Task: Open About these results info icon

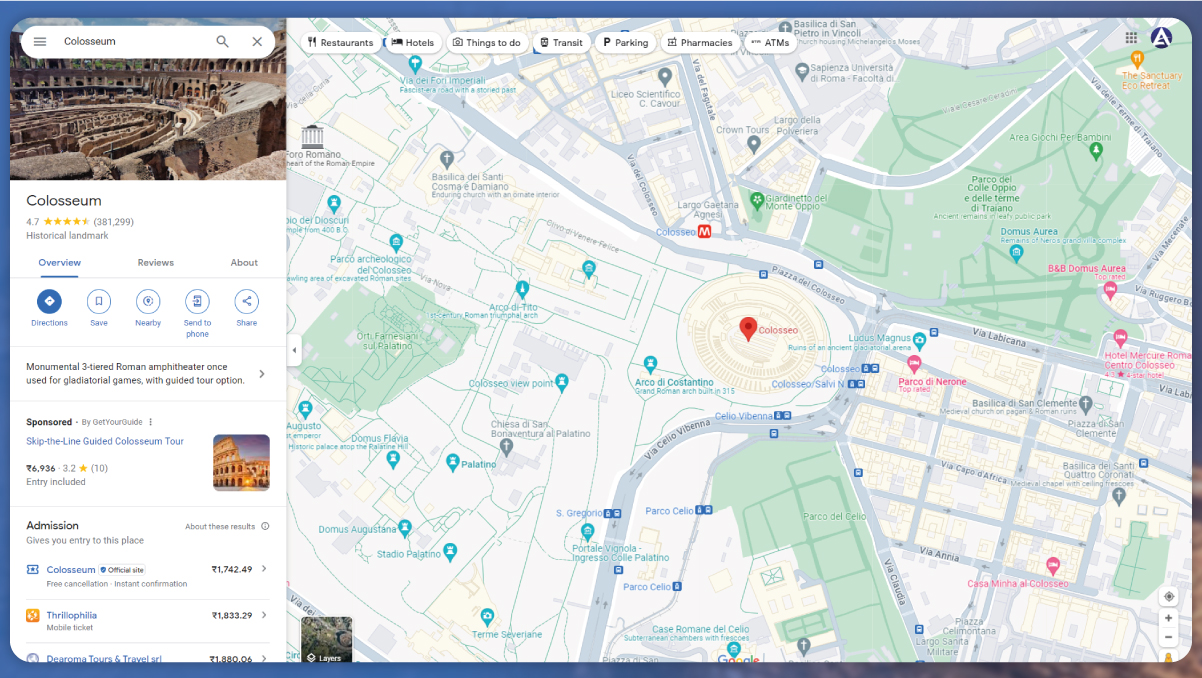Action: tap(265, 526)
